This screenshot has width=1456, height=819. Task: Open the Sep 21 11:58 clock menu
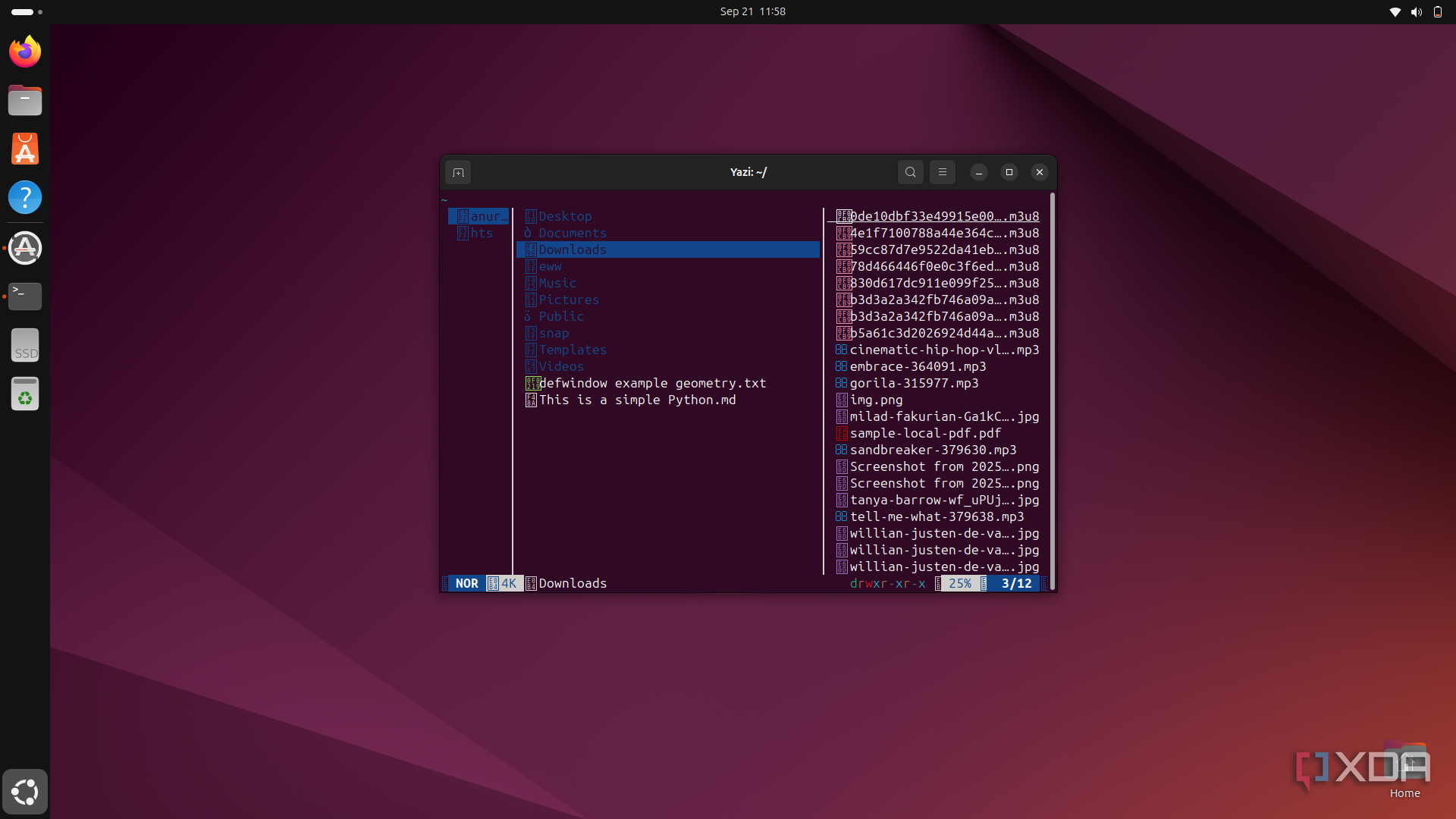752,11
